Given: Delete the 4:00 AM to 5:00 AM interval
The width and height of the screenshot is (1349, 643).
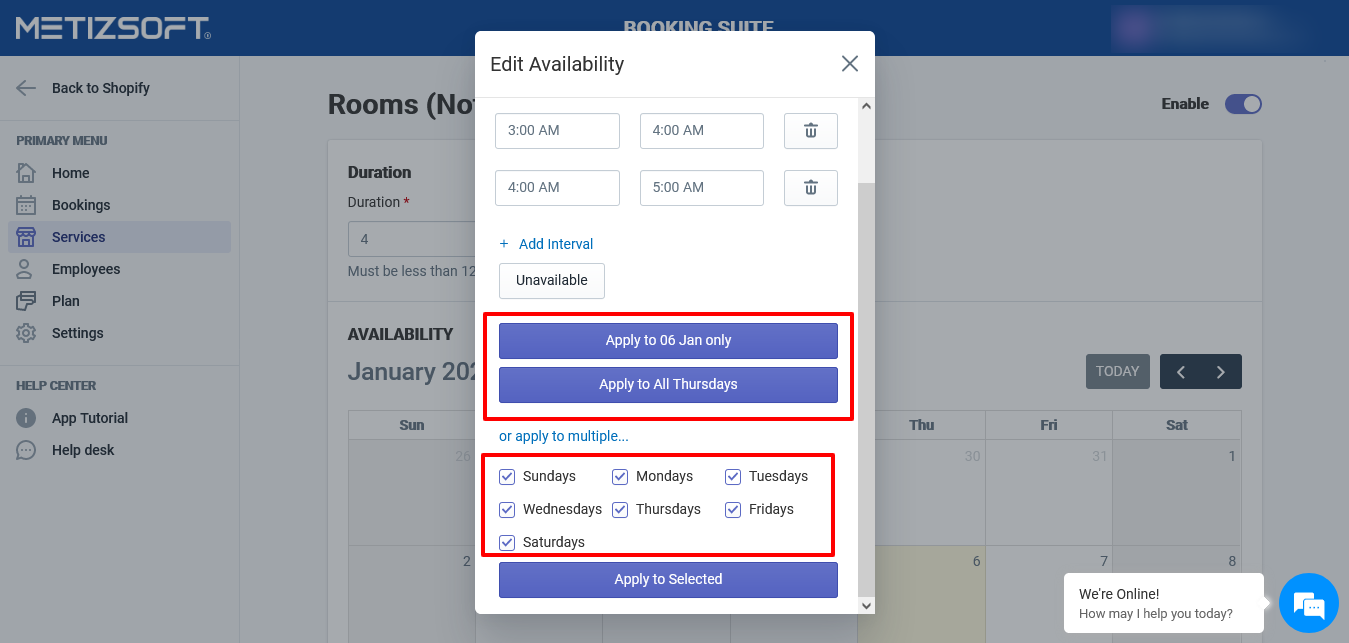Looking at the screenshot, I should click(810, 188).
